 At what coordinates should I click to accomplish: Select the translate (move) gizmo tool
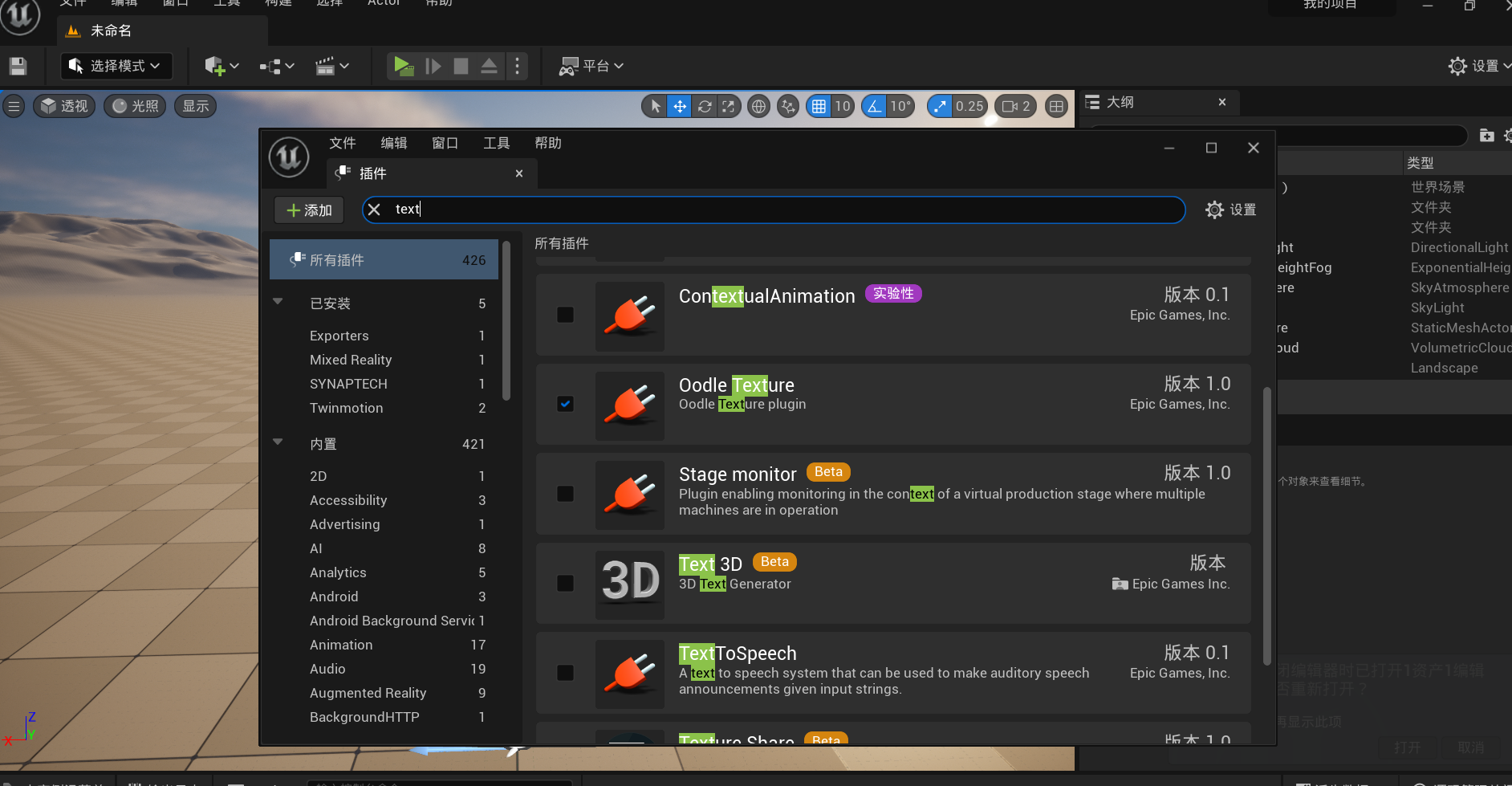click(680, 106)
